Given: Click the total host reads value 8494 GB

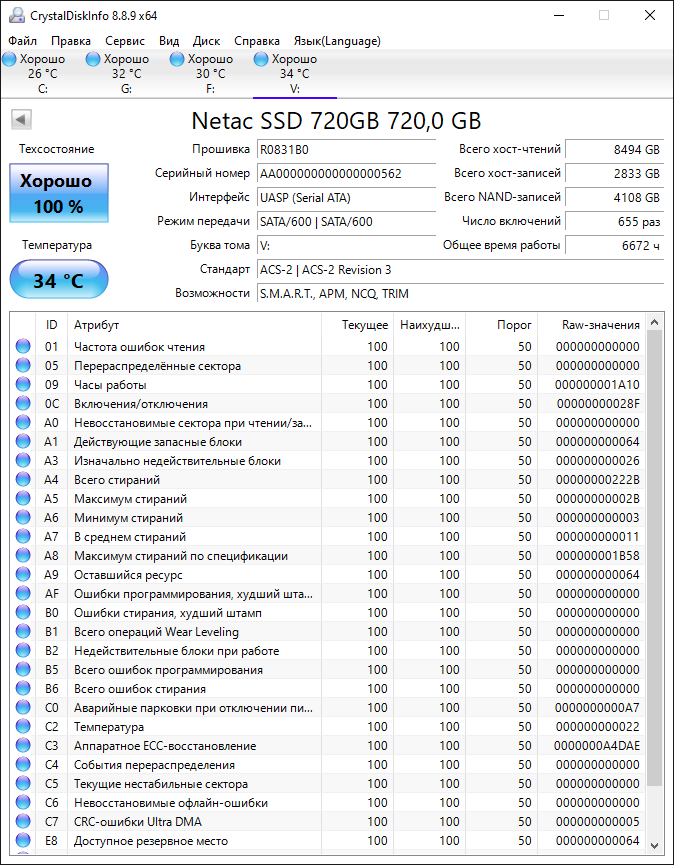Looking at the screenshot, I should pos(614,149).
